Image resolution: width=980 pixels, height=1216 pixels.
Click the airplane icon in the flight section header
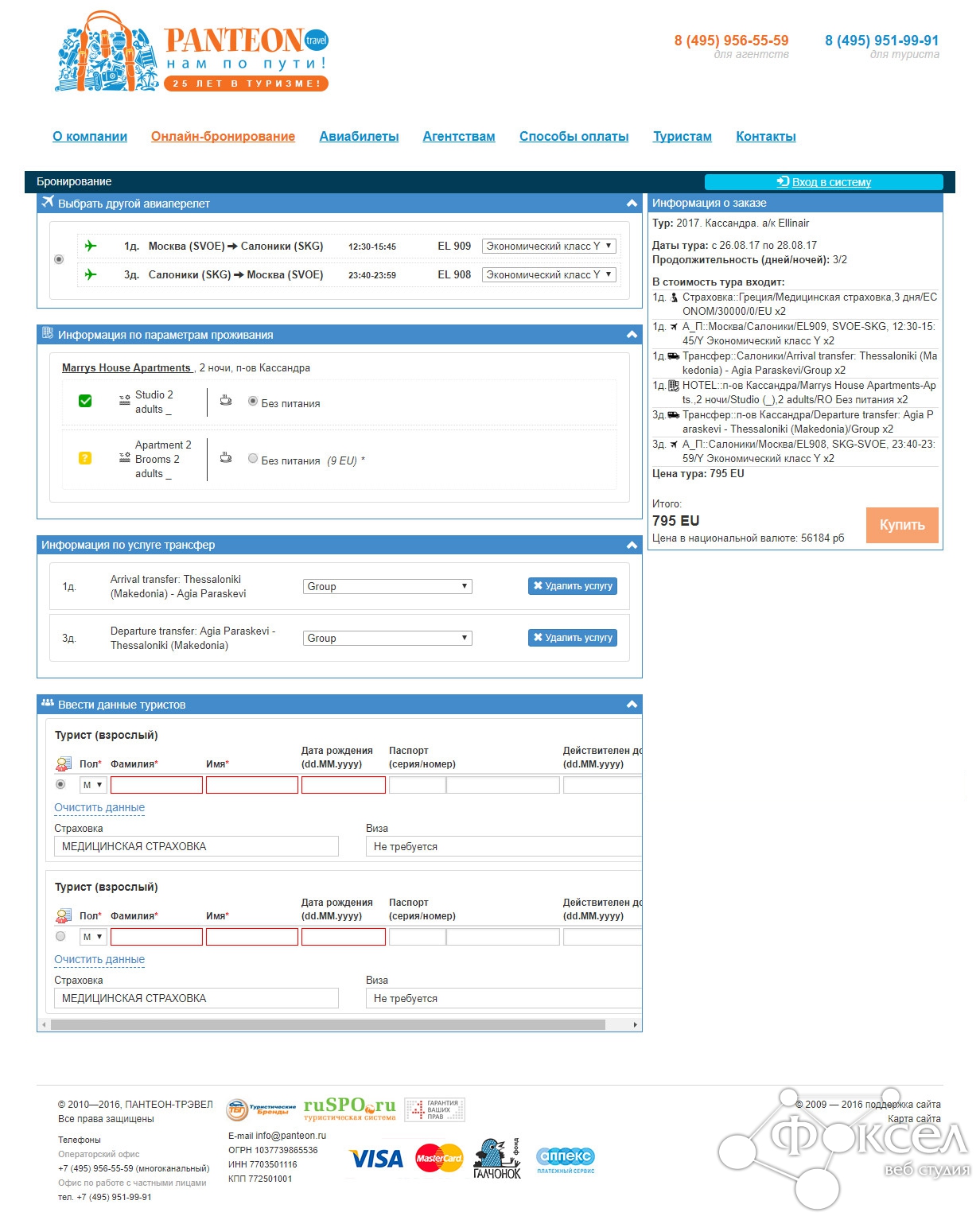click(48, 202)
